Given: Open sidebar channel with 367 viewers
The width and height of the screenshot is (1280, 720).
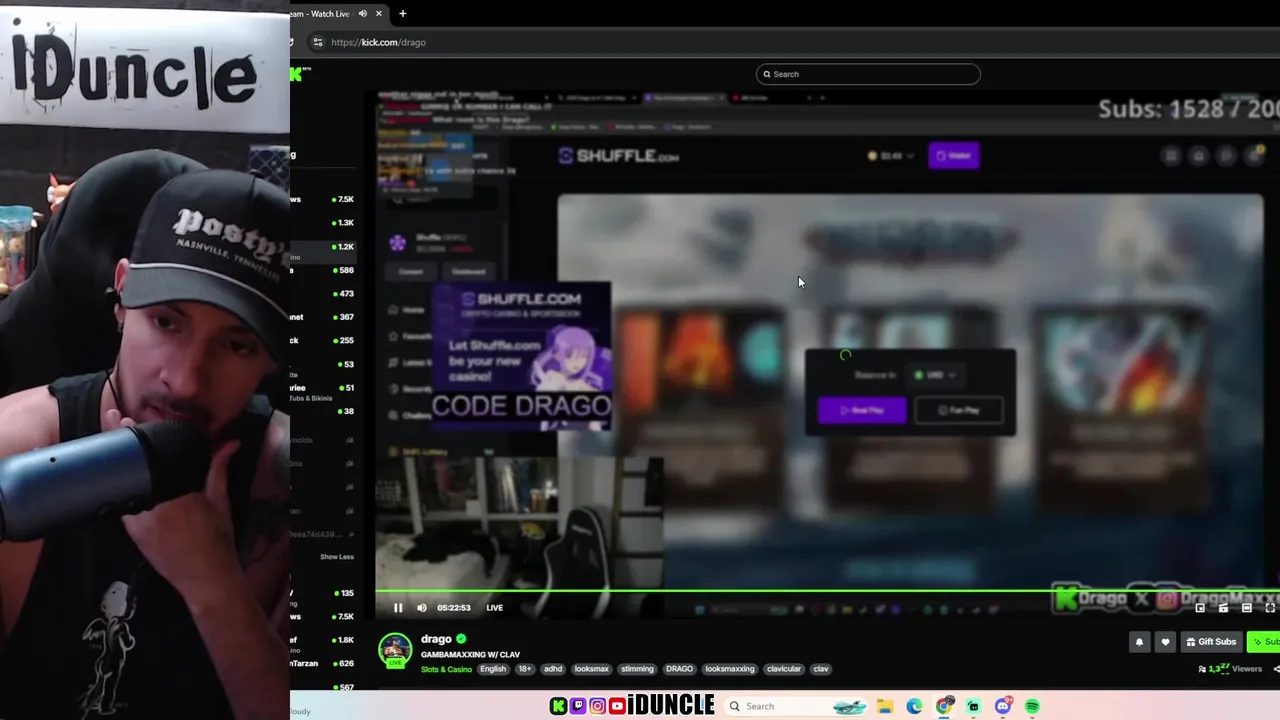Looking at the screenshot, I should 322,317.
